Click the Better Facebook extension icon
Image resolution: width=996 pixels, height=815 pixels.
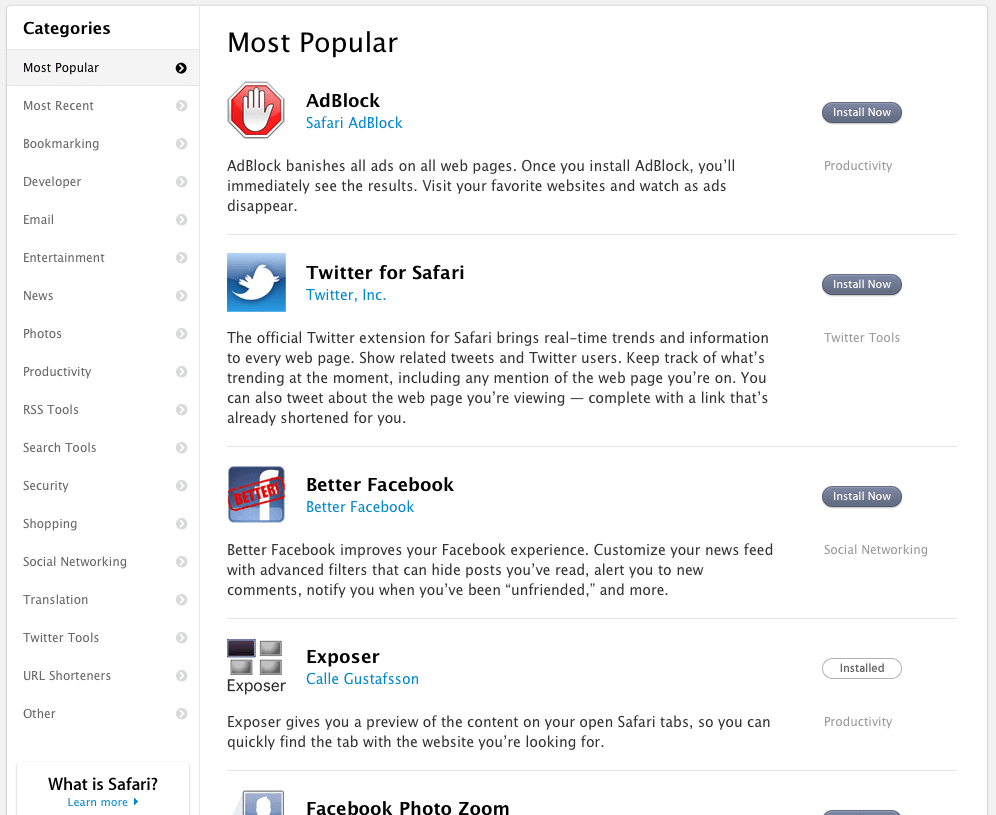[x=257, y=494]
